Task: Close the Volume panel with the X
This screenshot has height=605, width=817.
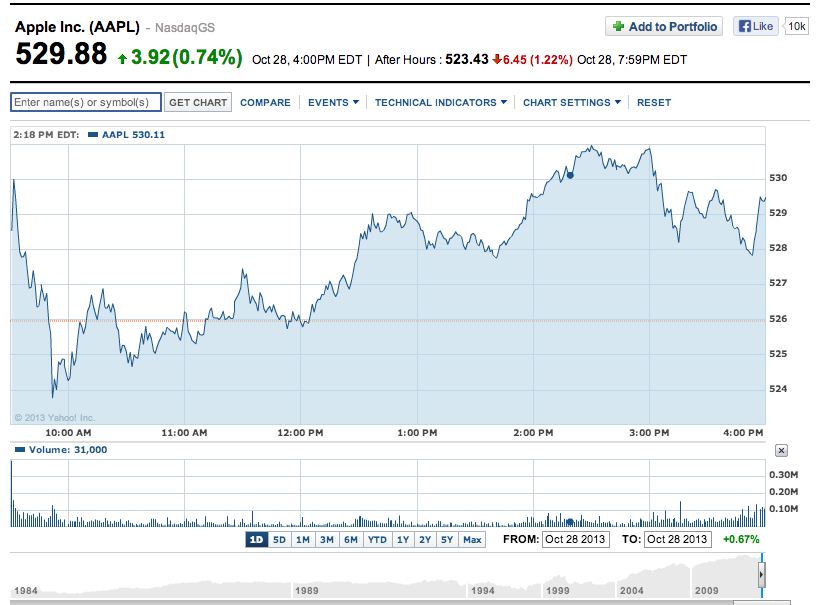Action: (x=781, y=451)
